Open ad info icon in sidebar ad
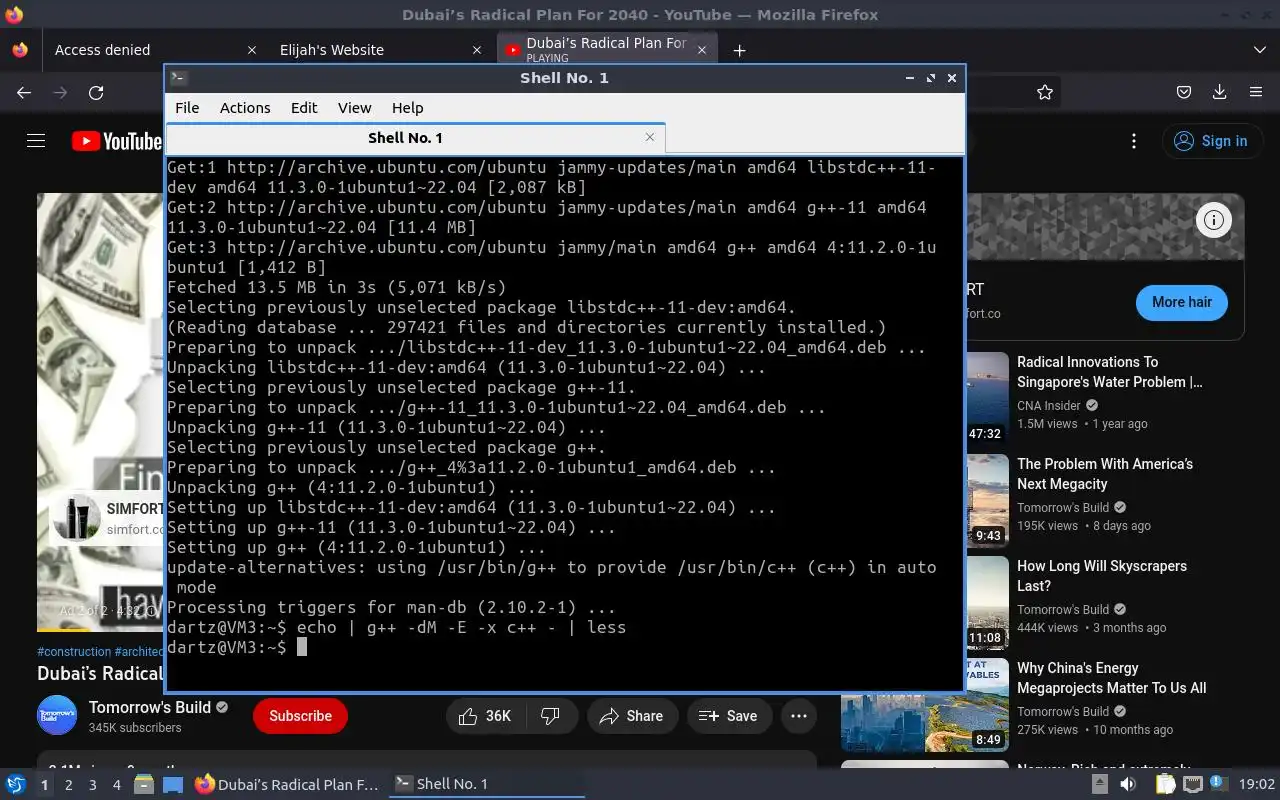1280x800 pixels. tap(1214, 221)
